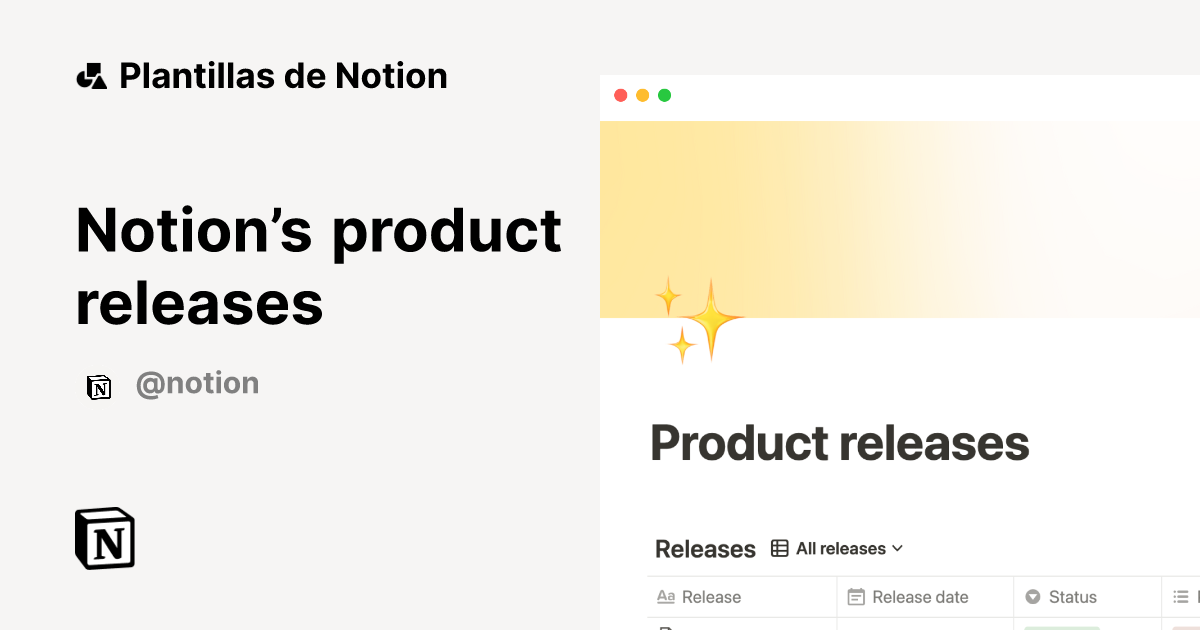The height and width of the screenshot is (630, 1200).
Task: Click the table view icon beside All releases
Action: pos(778,548)
